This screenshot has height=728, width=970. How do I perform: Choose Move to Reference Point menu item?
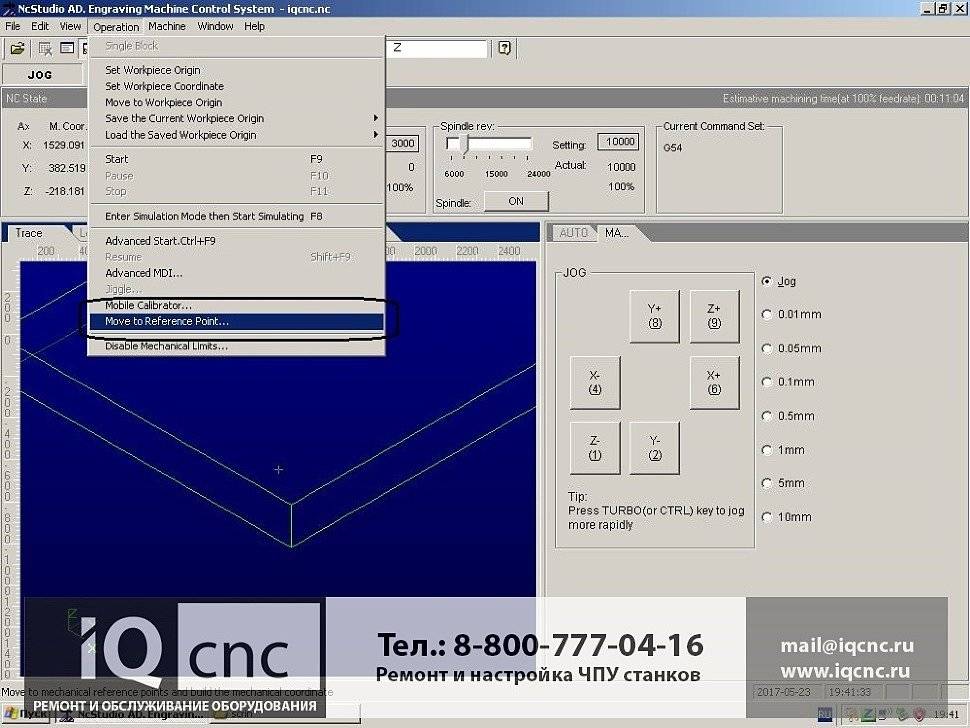click(167, 322)
